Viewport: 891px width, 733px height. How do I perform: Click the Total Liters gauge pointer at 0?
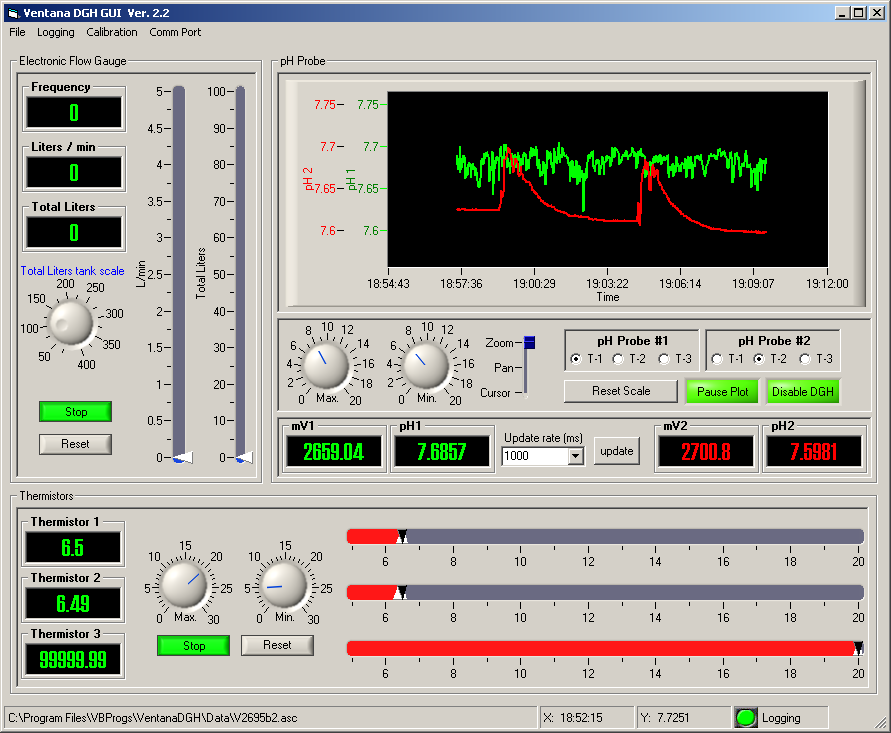pyautogui.click(x=244, y=457)
